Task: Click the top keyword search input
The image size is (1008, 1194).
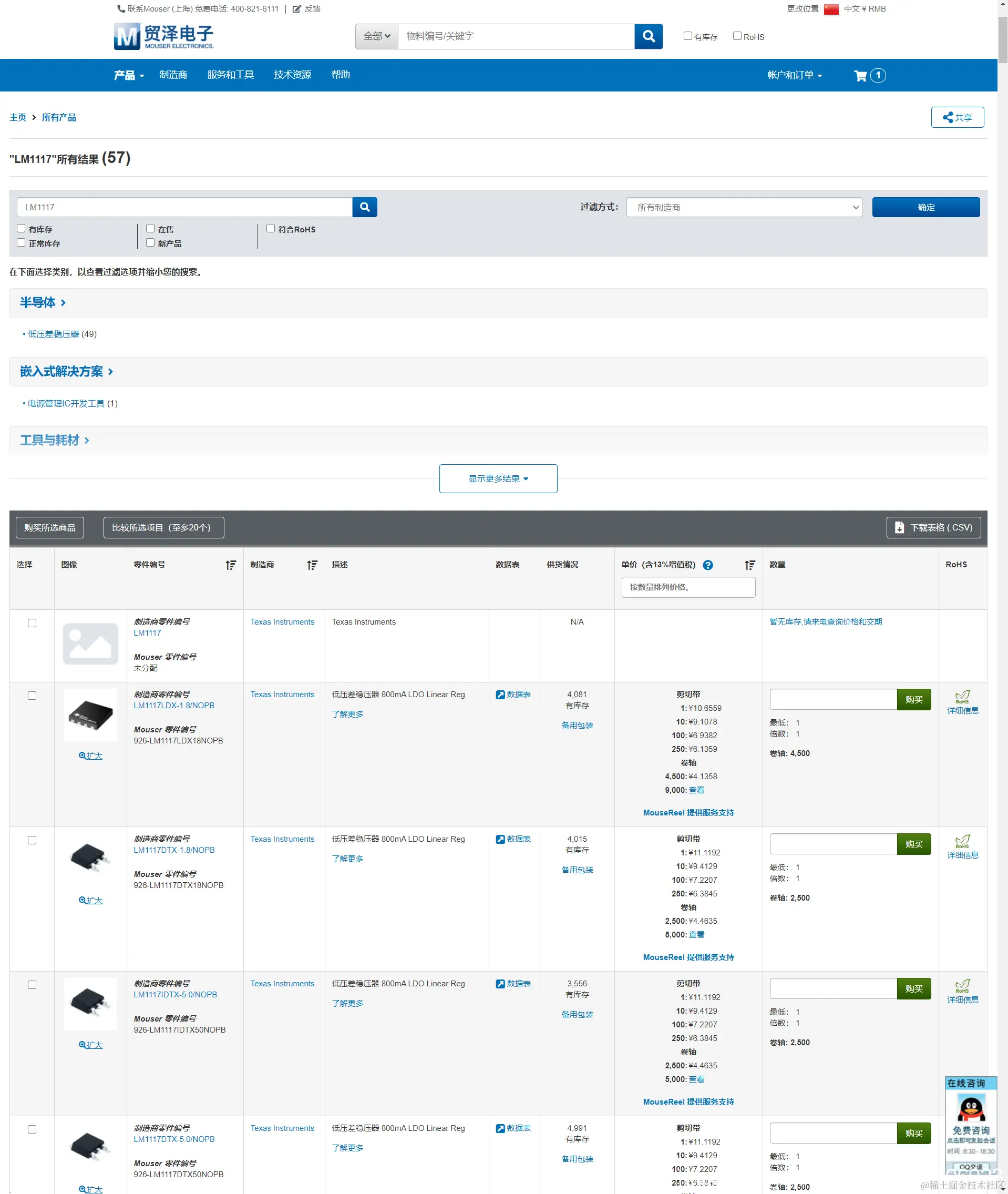Action: click(x=516, y=36)
